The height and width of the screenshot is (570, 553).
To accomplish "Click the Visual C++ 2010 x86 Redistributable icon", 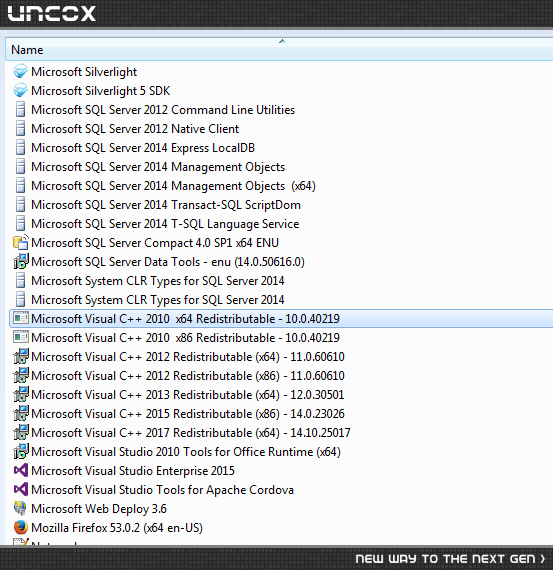I will [x=21, y=337].
